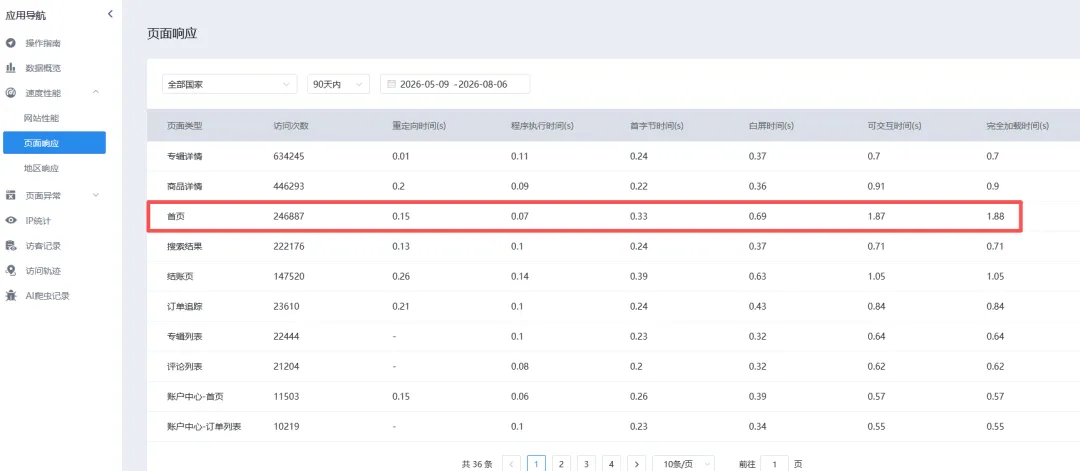The width and height of the screenshot is (1080, 471).
Task: Click the 2026-05-09 - 2026-08-06 date range field
Action: [x=455, y=84]
